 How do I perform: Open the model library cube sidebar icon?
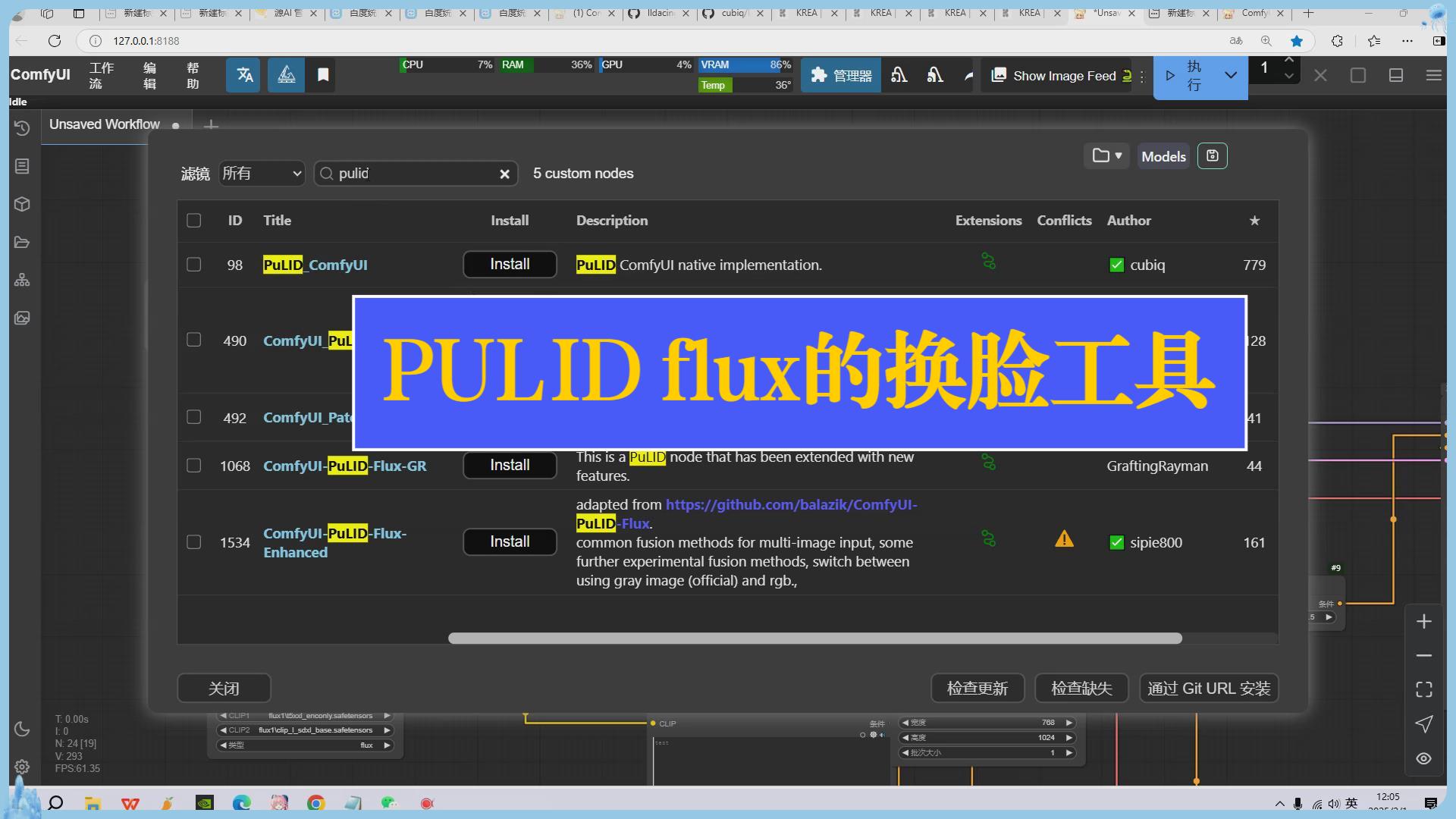coord(22,204)
